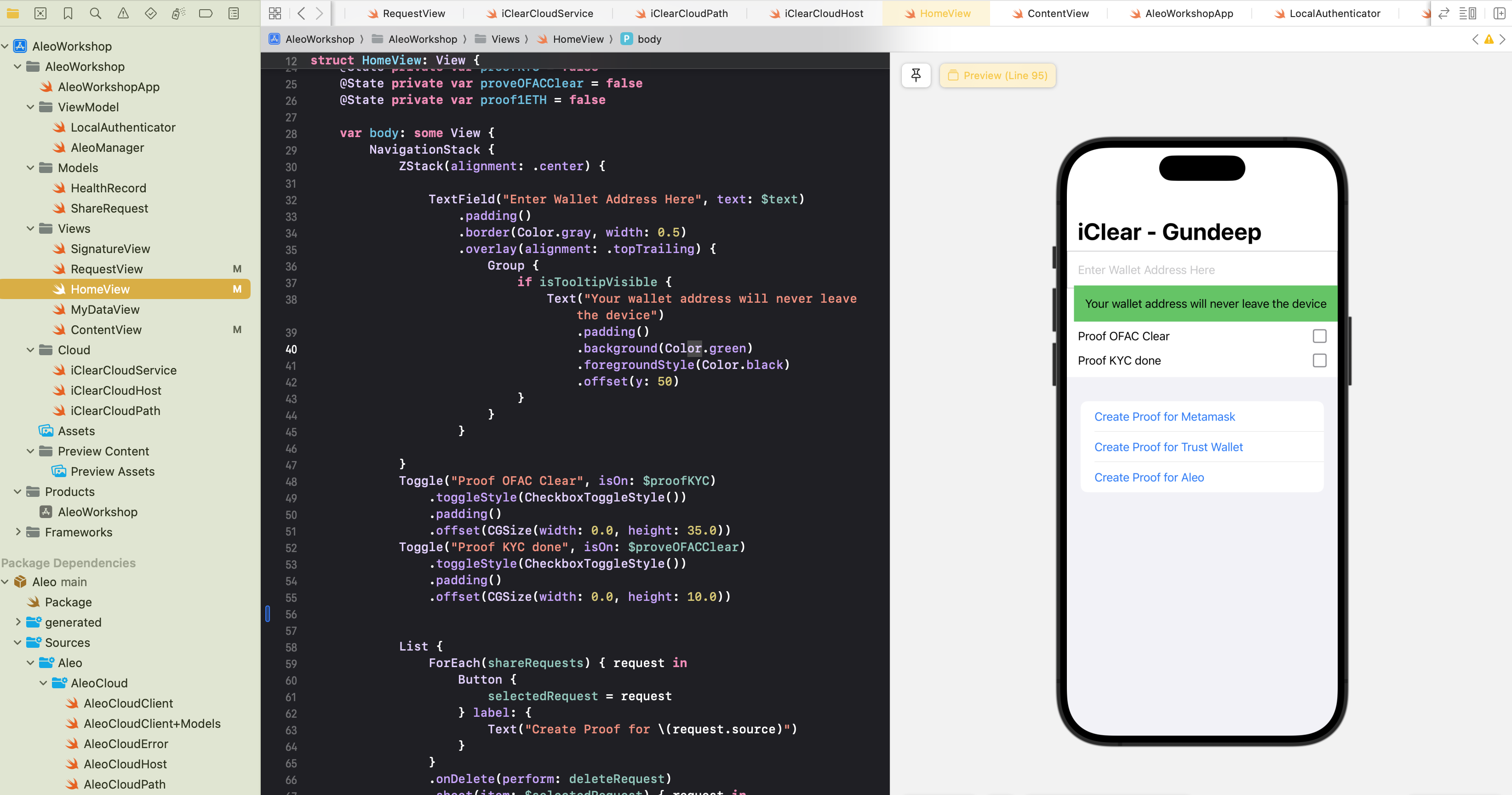The image size is (1512, 795).
Task: Expand the Frameworks folder
Action: point(17,532)
